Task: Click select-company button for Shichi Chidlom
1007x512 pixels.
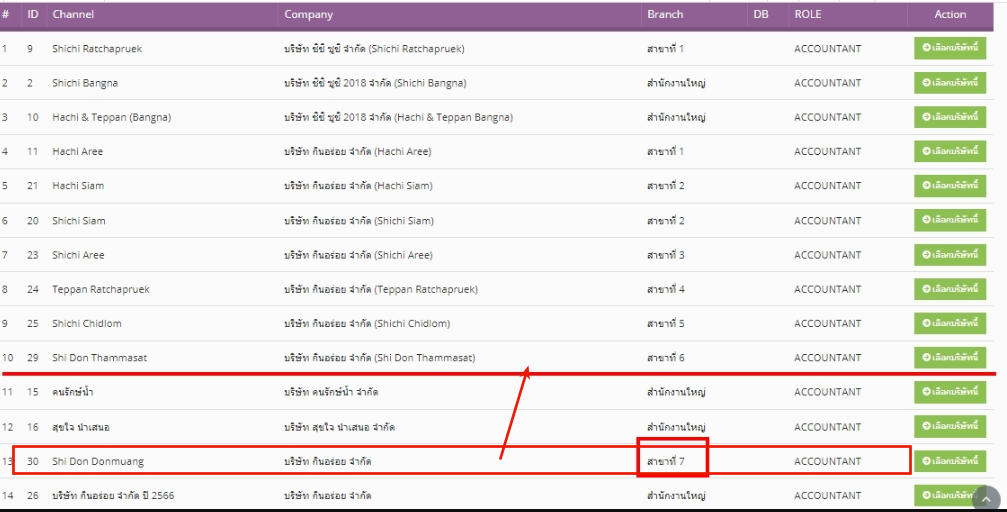Action: 950,323
